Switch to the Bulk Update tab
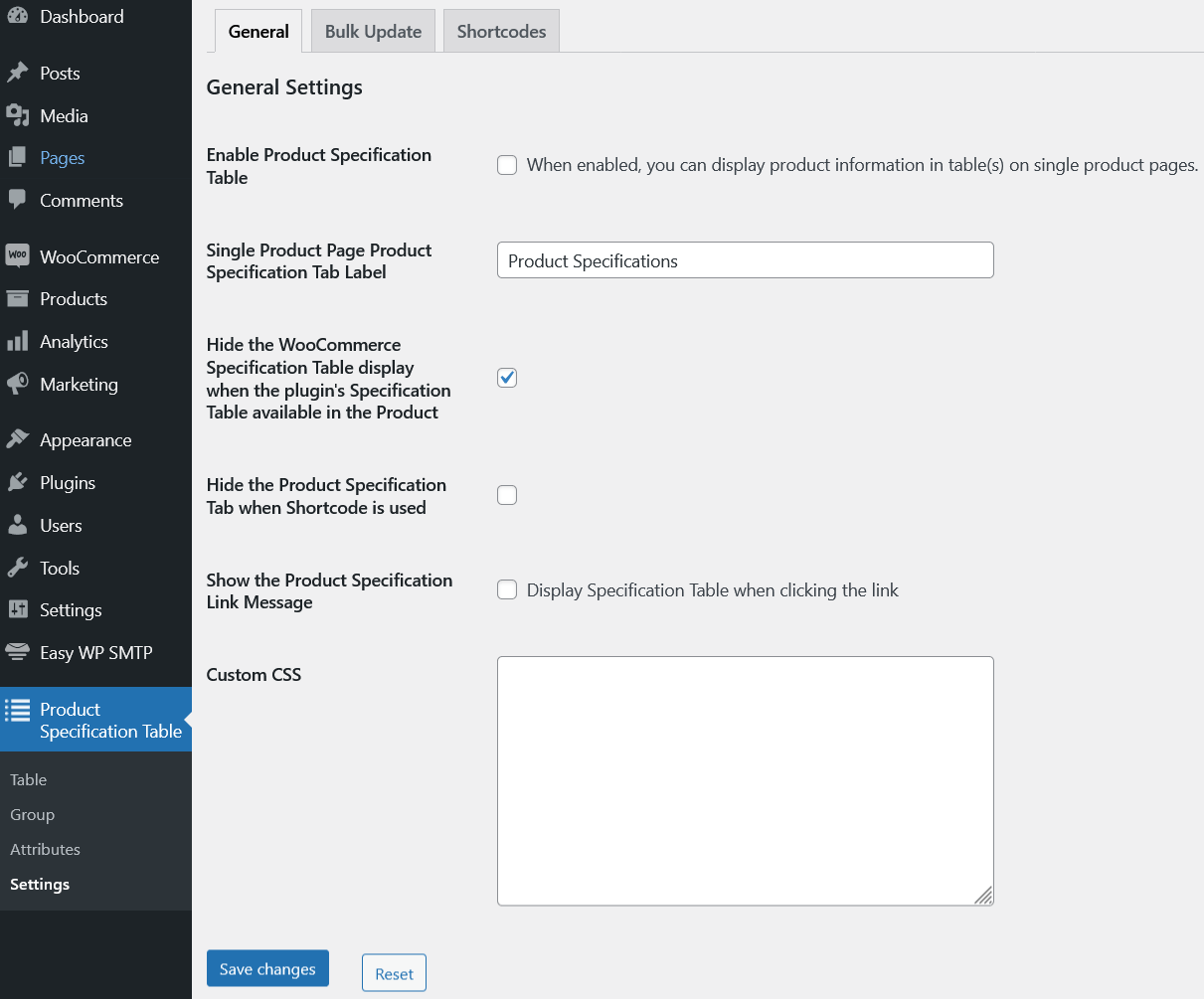Screen dimensions: 1204x999 click(x=372, y=31)
